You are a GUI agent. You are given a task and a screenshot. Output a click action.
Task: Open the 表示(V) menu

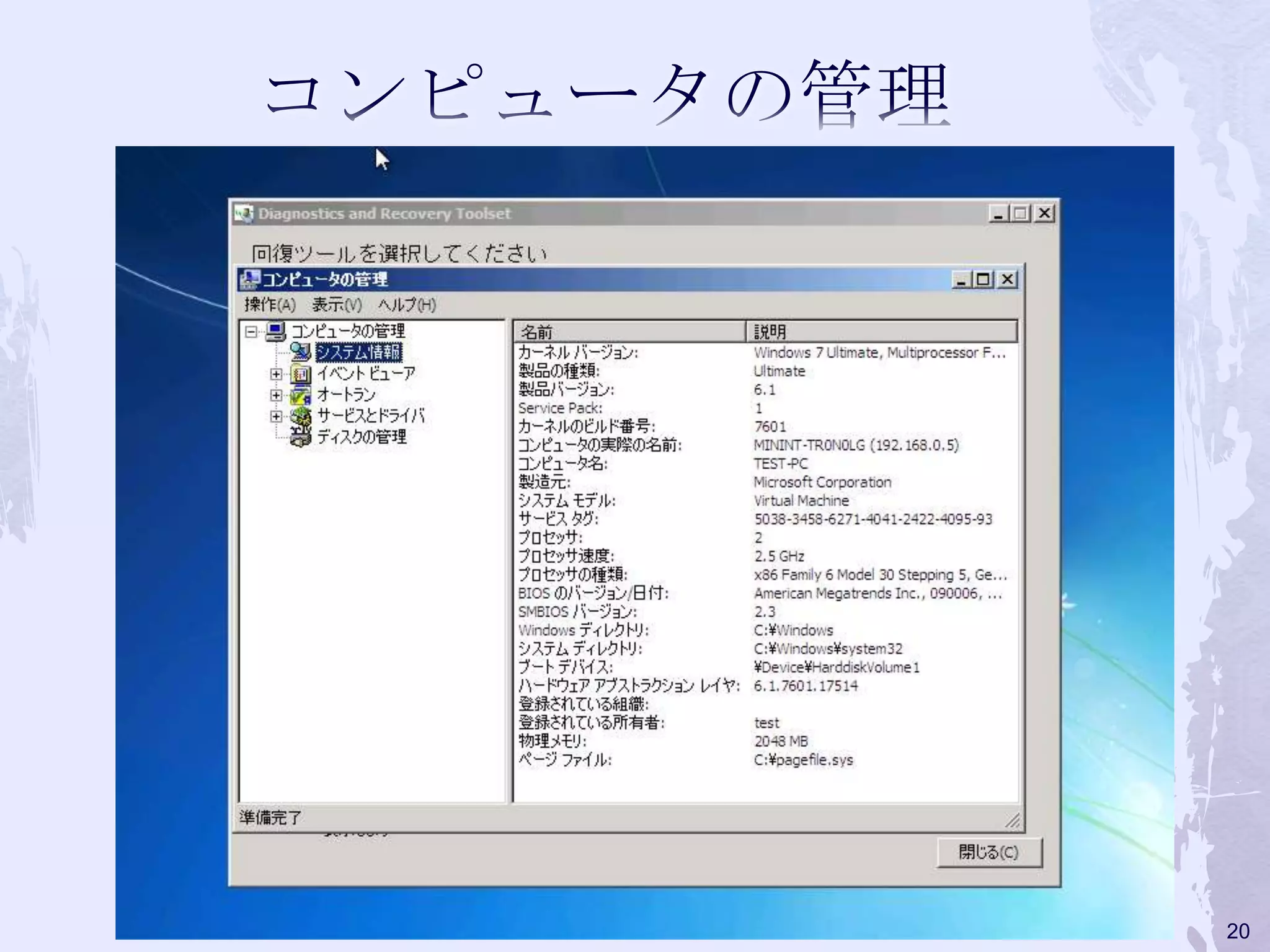(337, 305)
